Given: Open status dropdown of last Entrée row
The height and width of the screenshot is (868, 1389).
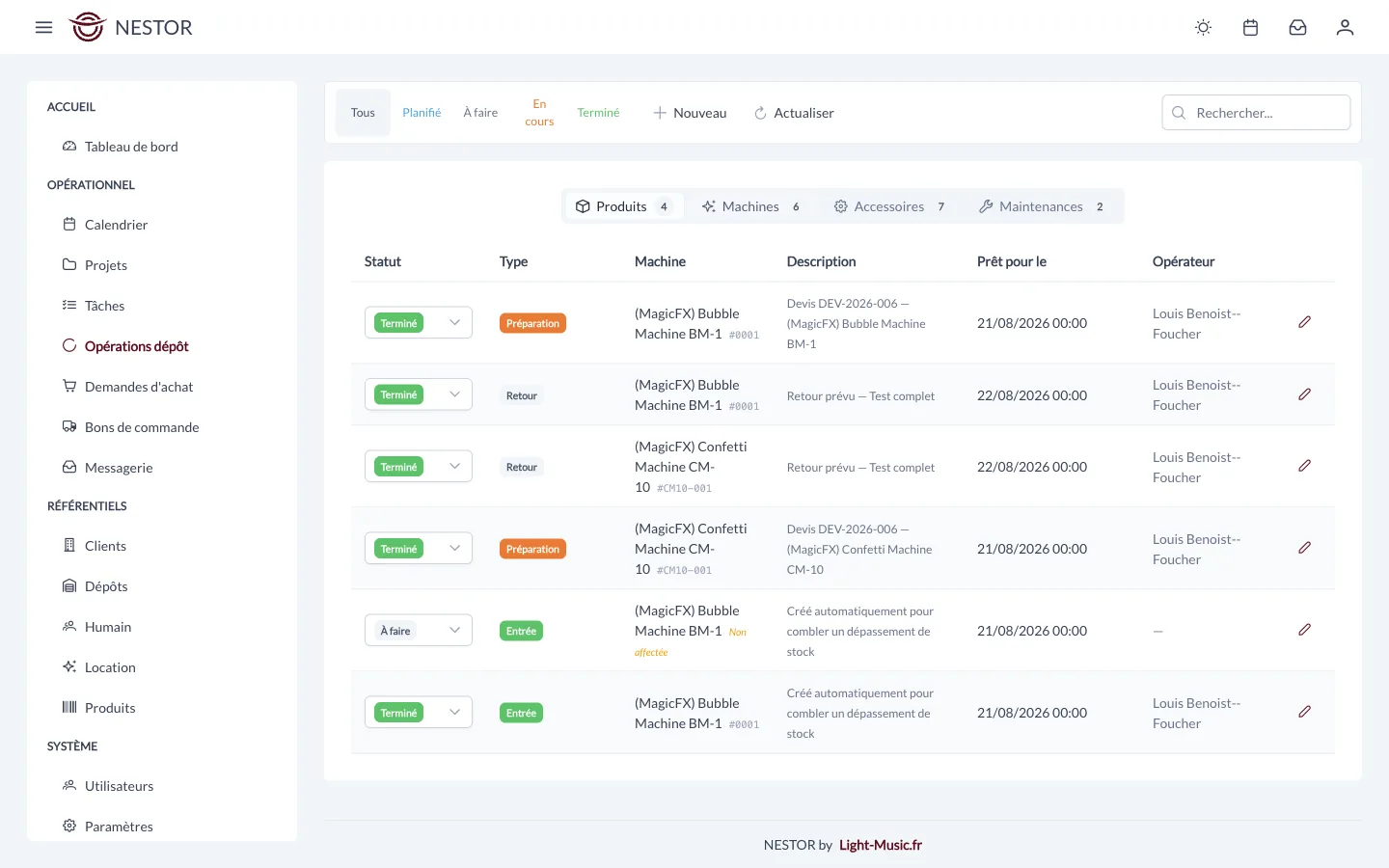Looking at the screenshot, I should tap(419, 713).
